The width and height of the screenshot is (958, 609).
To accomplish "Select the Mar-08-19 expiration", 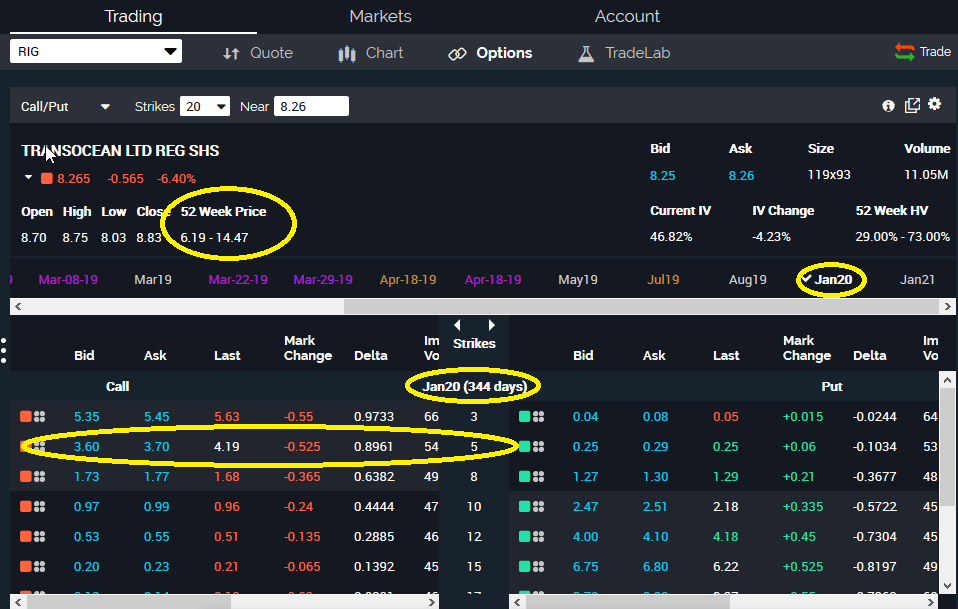I will pos(68,280).
